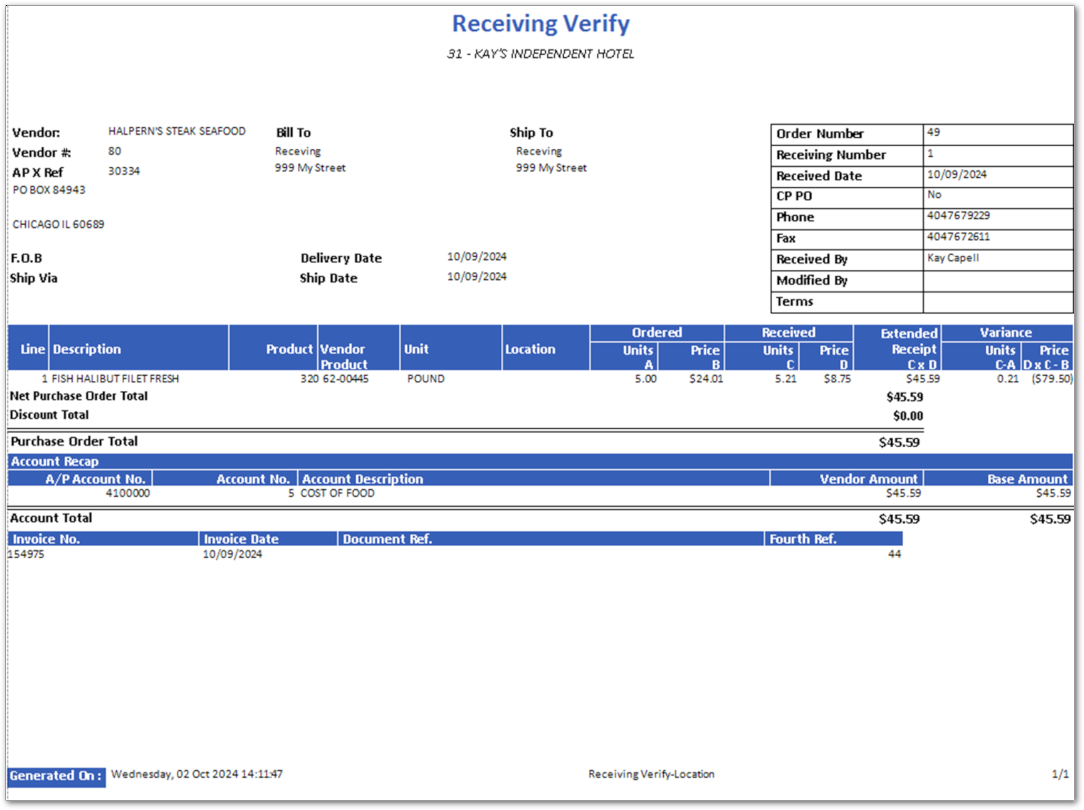
Task: Click the Generated On label
Action: (x=56, y=775)
